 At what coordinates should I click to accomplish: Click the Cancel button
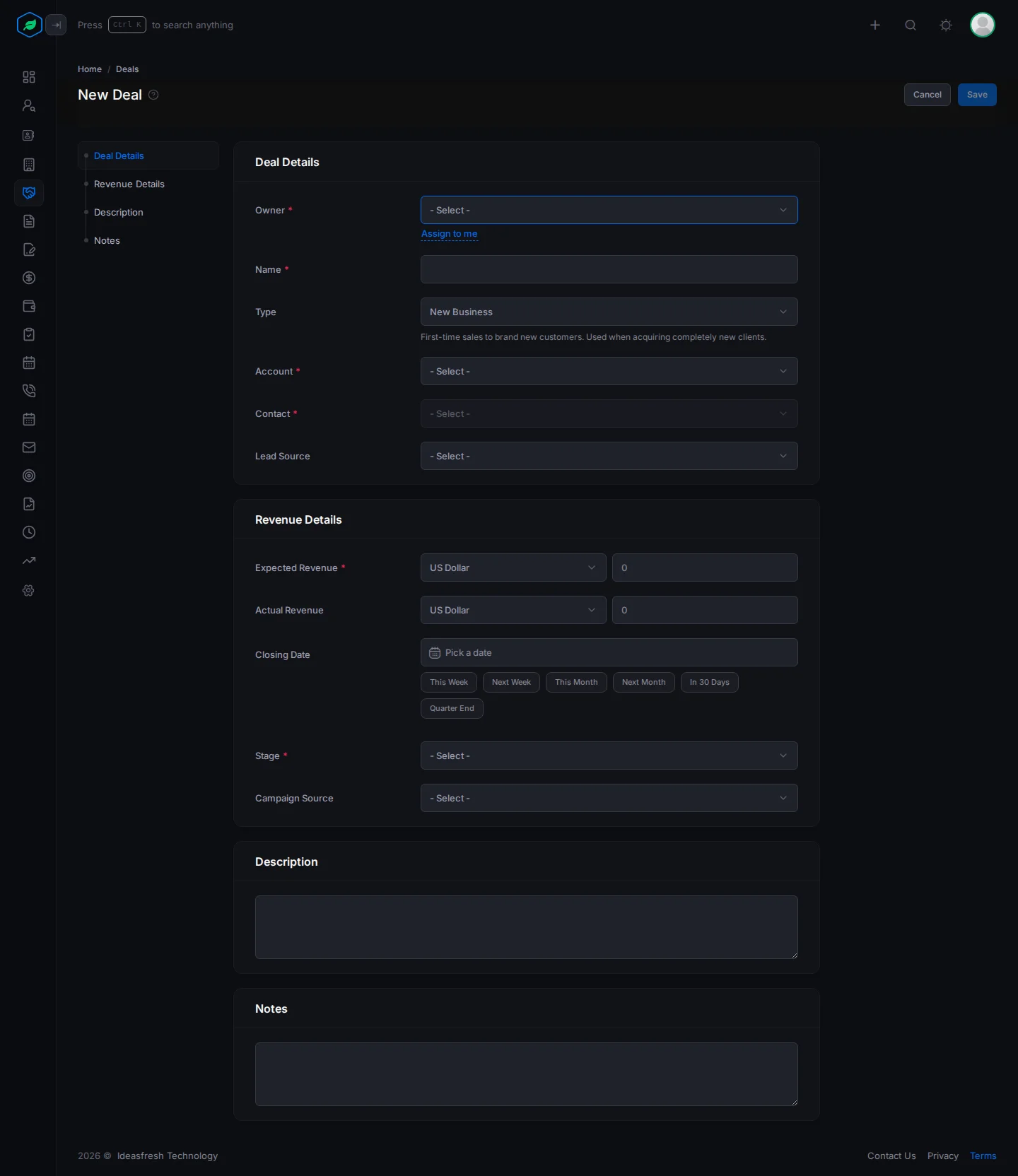click(x=928, y=95)
